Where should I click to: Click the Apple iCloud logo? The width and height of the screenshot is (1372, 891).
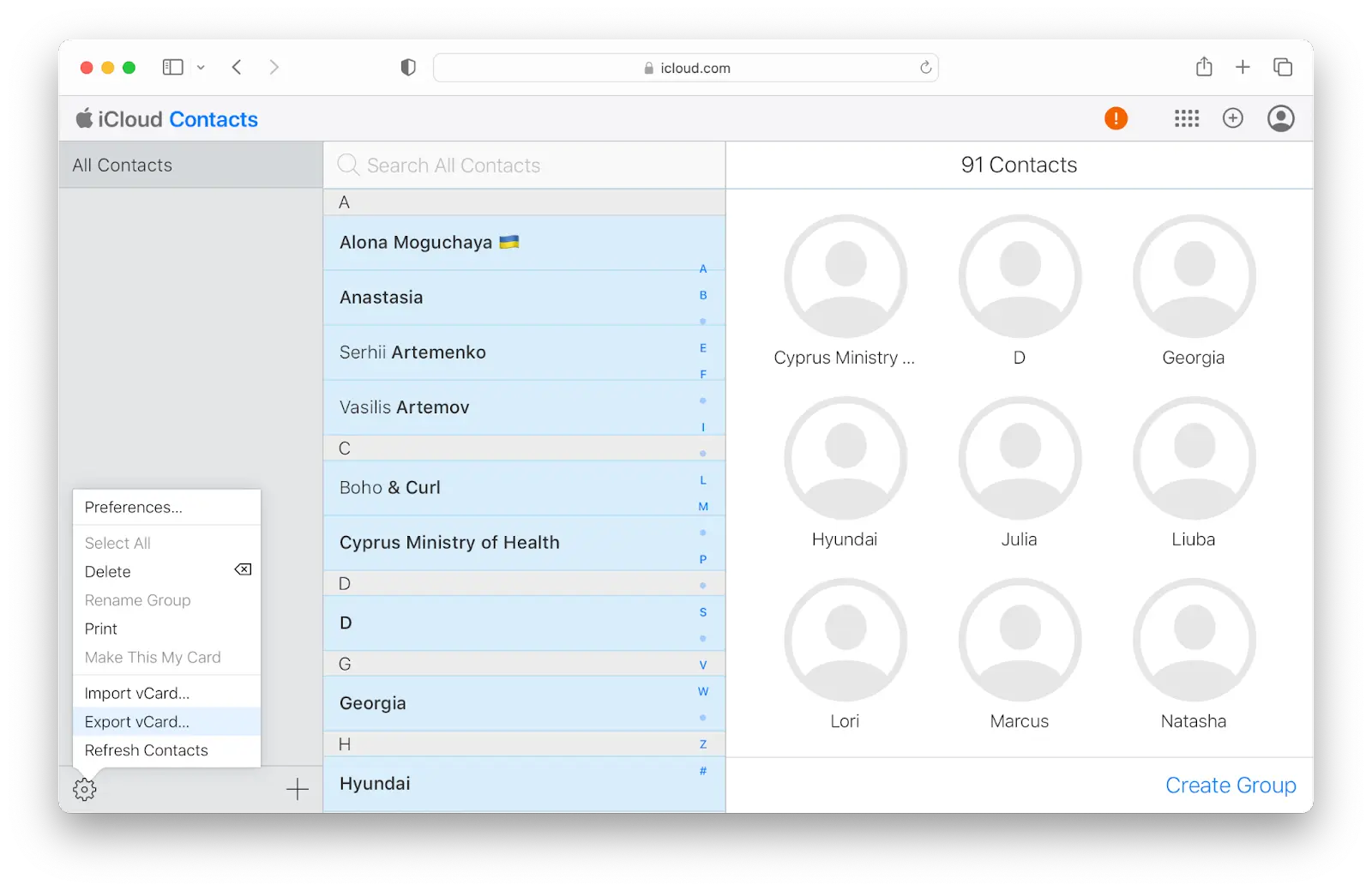pyautogui.click(x=84, y=118)
